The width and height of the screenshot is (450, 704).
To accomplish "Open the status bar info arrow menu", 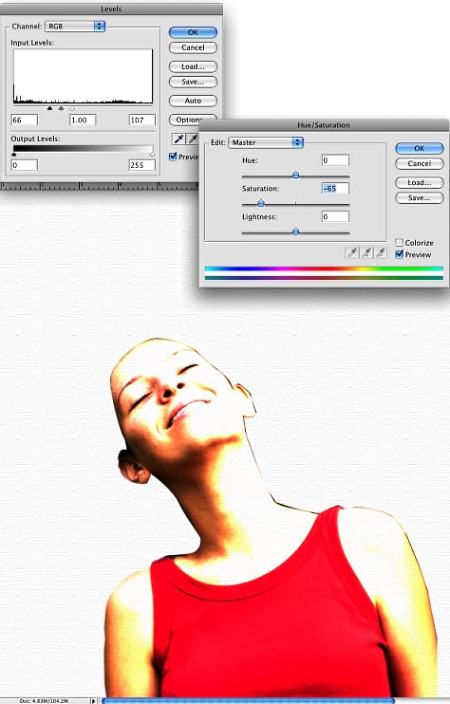I will coord(93,700).
